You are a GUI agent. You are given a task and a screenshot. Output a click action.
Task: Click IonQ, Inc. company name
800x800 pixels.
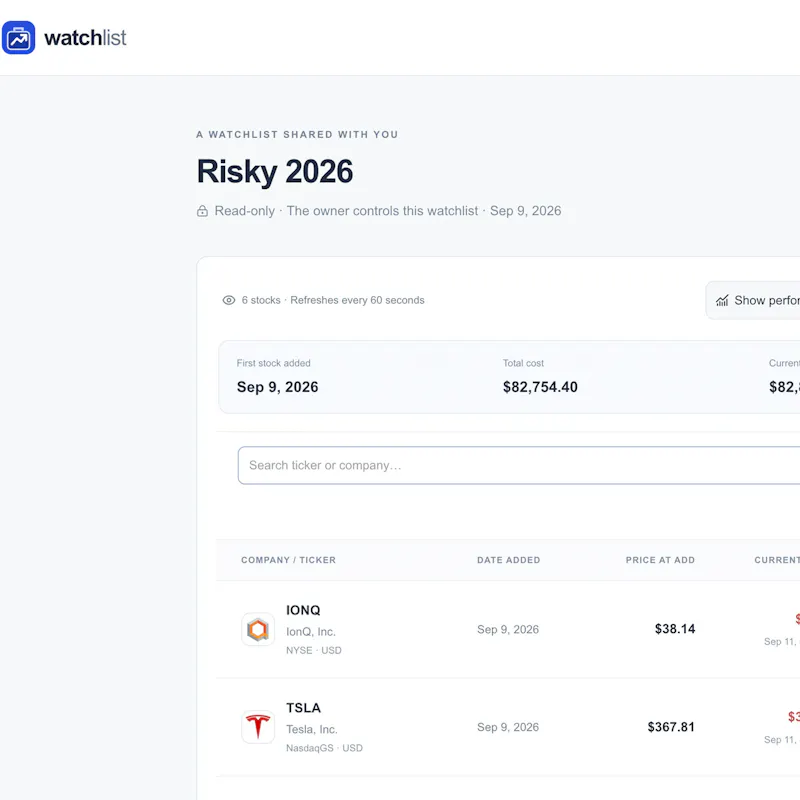coord(311,632)
